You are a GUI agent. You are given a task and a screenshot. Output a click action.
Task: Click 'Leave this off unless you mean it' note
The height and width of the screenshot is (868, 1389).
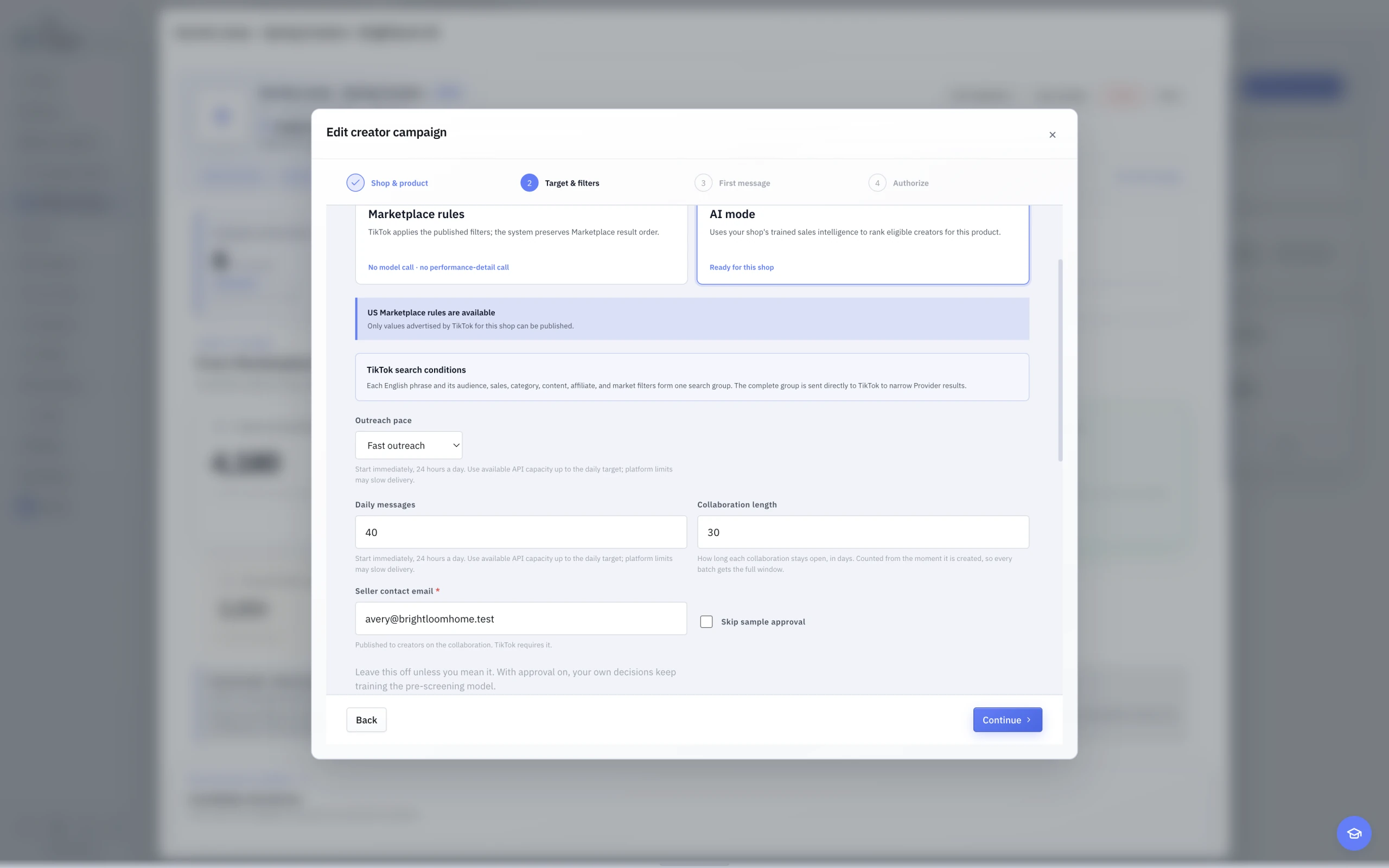[x=515, y=679]
